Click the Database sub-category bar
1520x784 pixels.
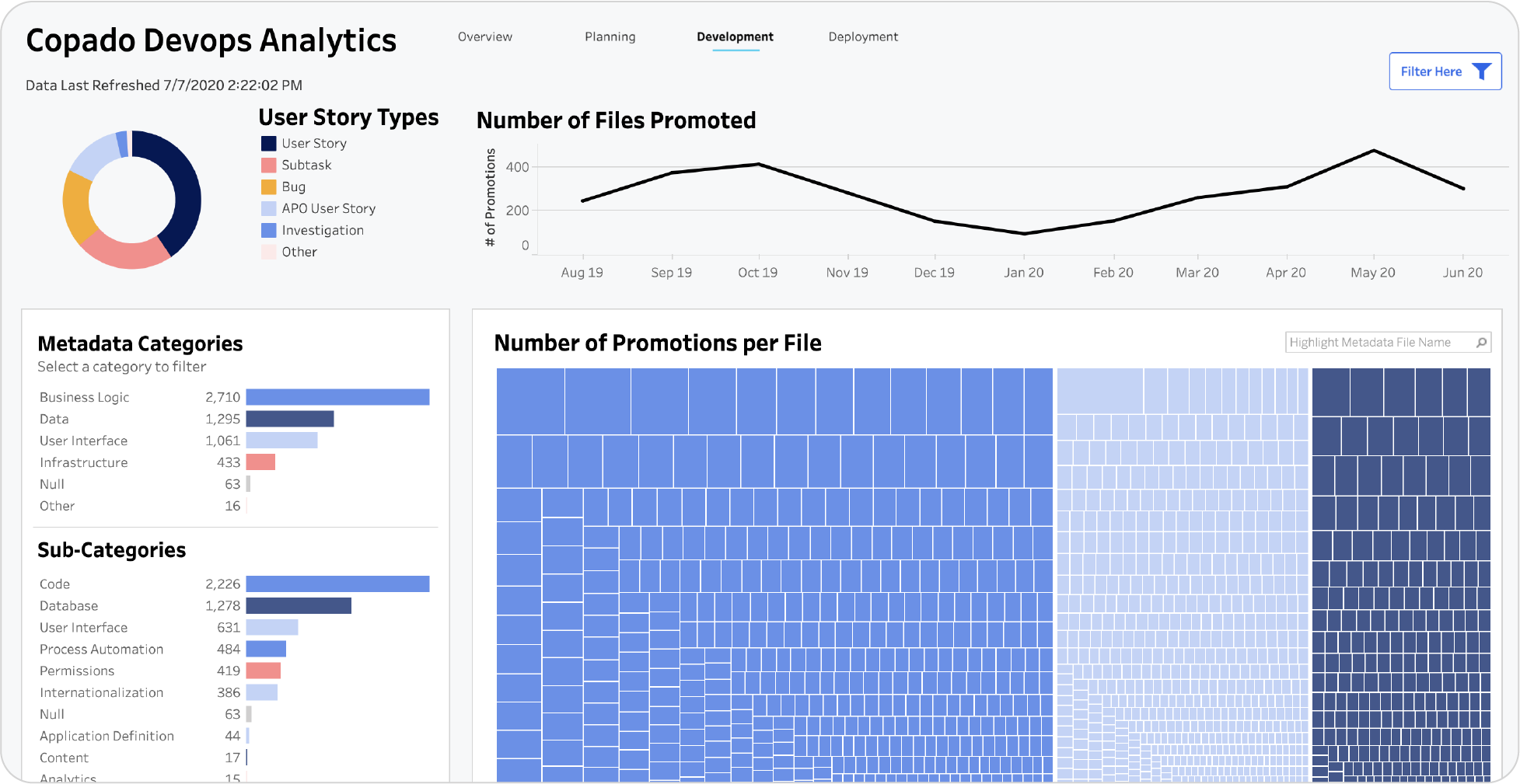(x=299, y=605)
